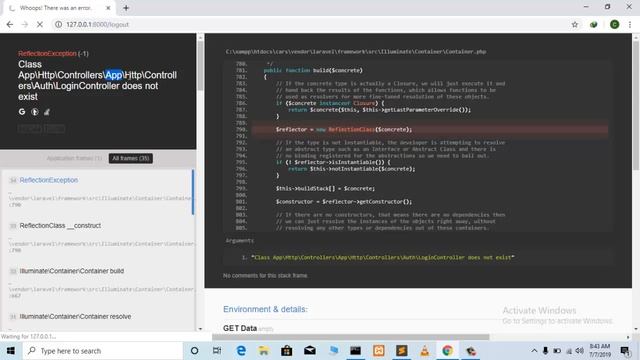This screenshot has height=360, width=640.
Task: Open the Mail app on the taskbar
Action: (309, 351)
